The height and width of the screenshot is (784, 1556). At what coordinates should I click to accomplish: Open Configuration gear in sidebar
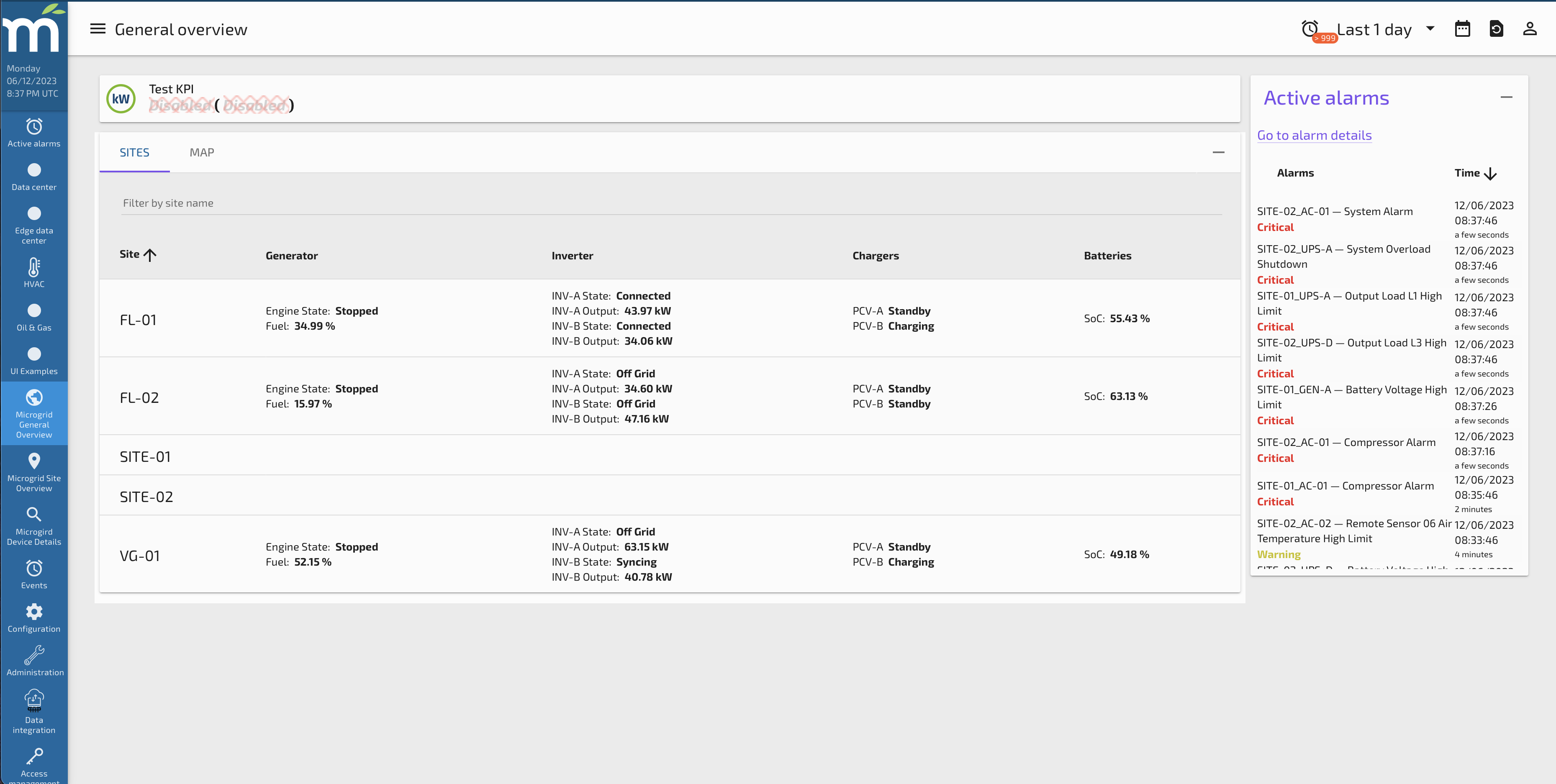(x=34, y=618)
